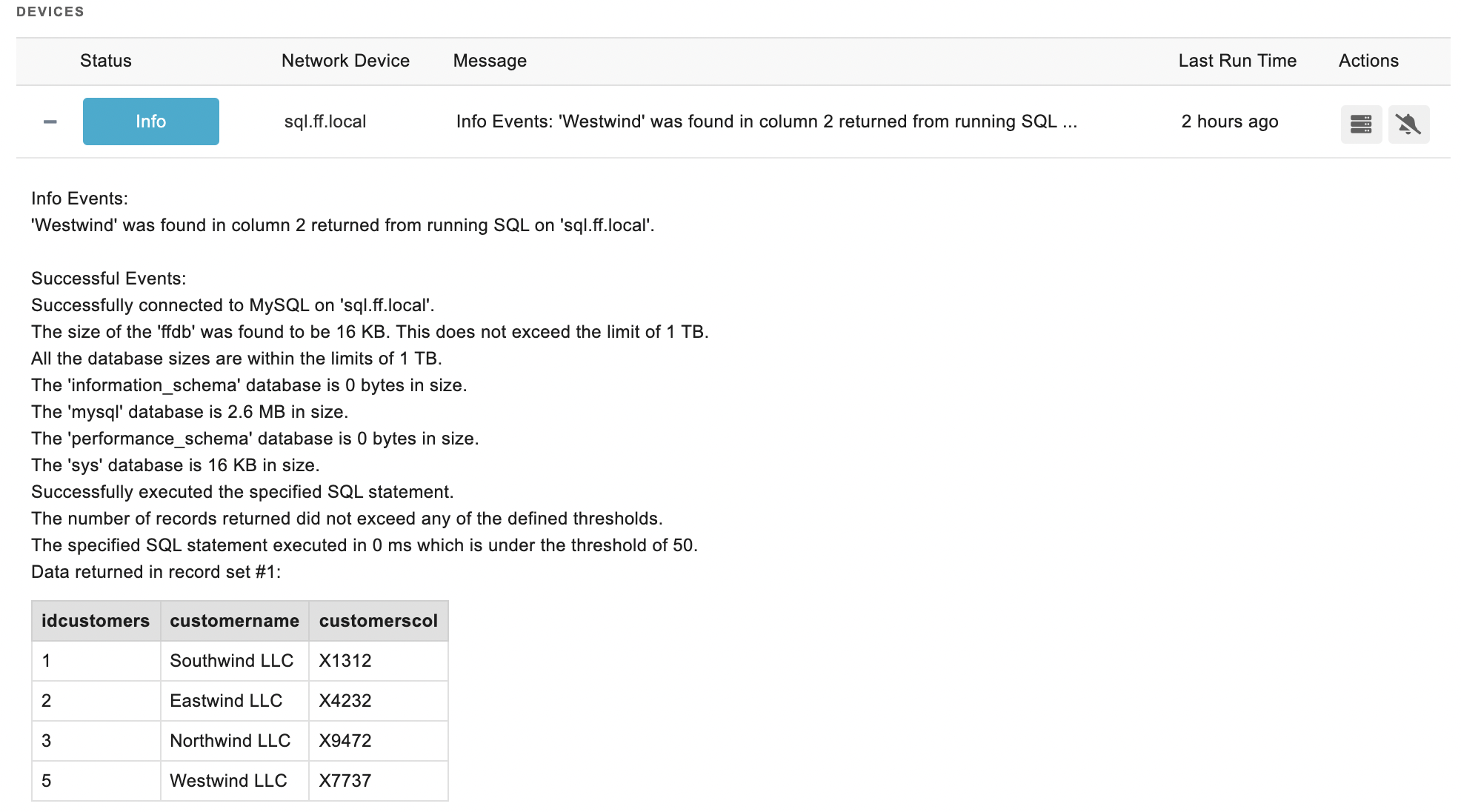Image resolution: width=1461 pixels, height=812 pixels.
Task: Select the sql.ff.local network device
Action: click(325, 122)
